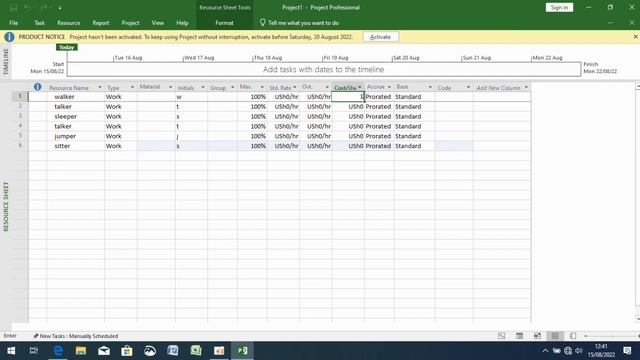Click the Cost/Use cell being edited for walker

[348, 97]
